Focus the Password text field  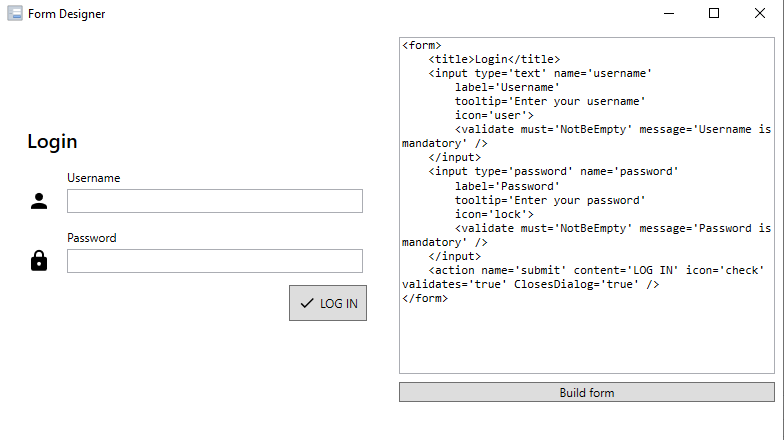215,261
